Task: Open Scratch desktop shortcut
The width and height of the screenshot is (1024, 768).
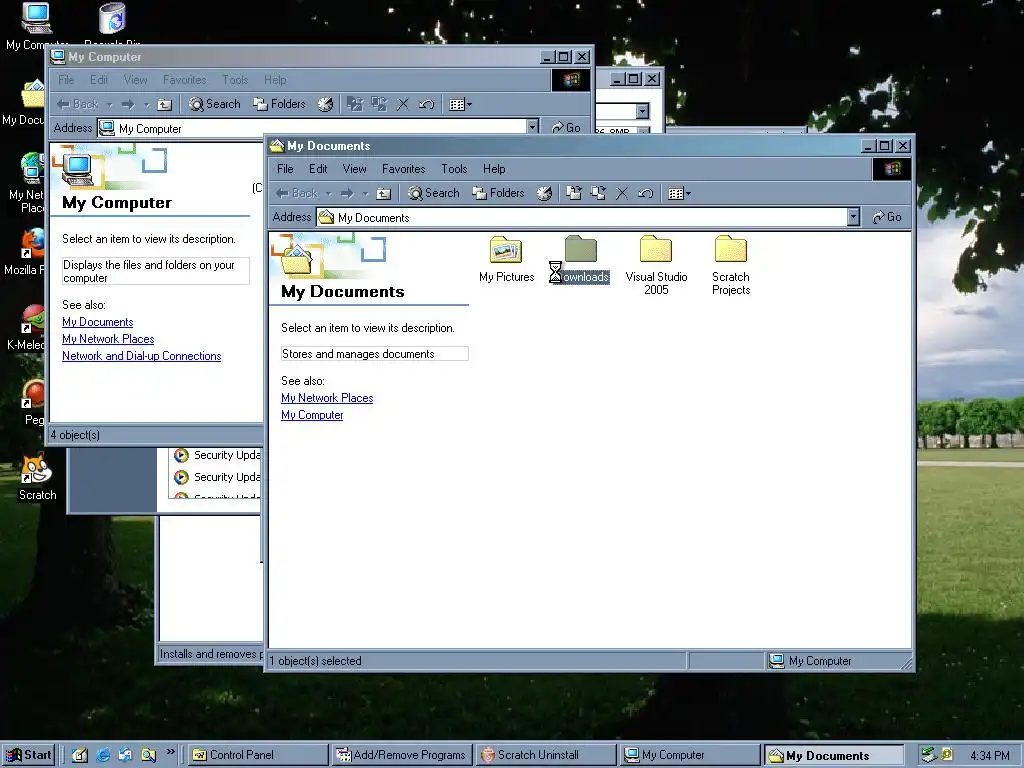Action: [x=37, y=478]
